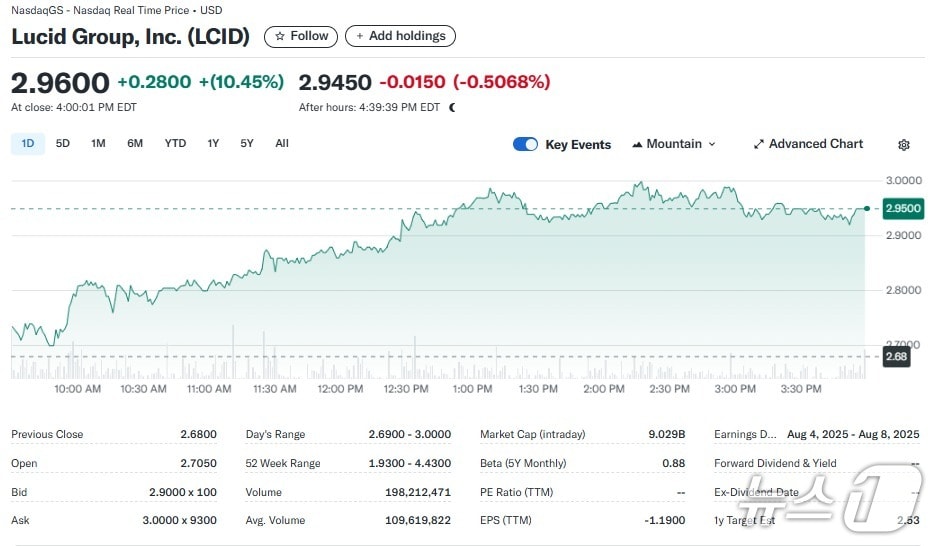Click the plus icon in Add holdings
This screenshot has height=546, width=936.
359,36
